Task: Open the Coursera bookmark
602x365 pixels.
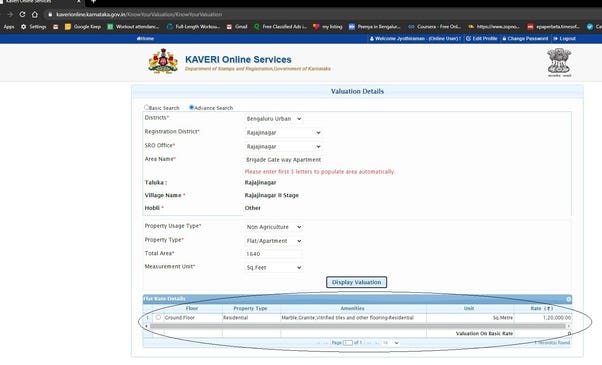Action: 434,26
